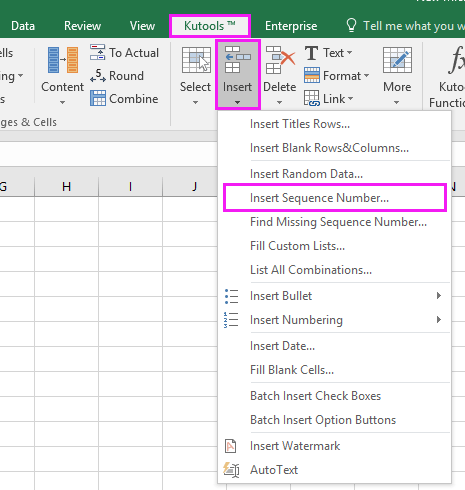Choose Insert Blank Rows&Columns
This screenshot has width=465, height=490.
tap(334, 148)
